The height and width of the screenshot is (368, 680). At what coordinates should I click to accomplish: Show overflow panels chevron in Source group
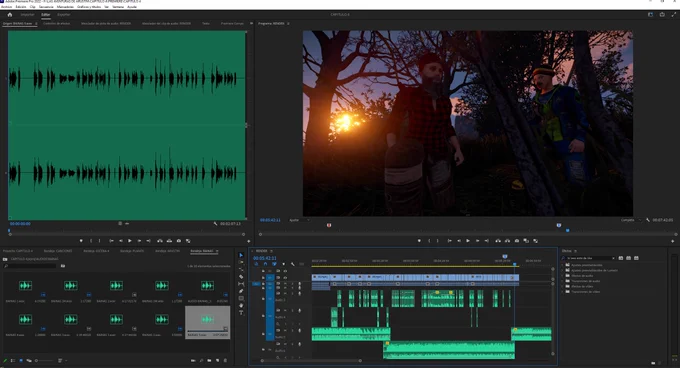(251, 23)
